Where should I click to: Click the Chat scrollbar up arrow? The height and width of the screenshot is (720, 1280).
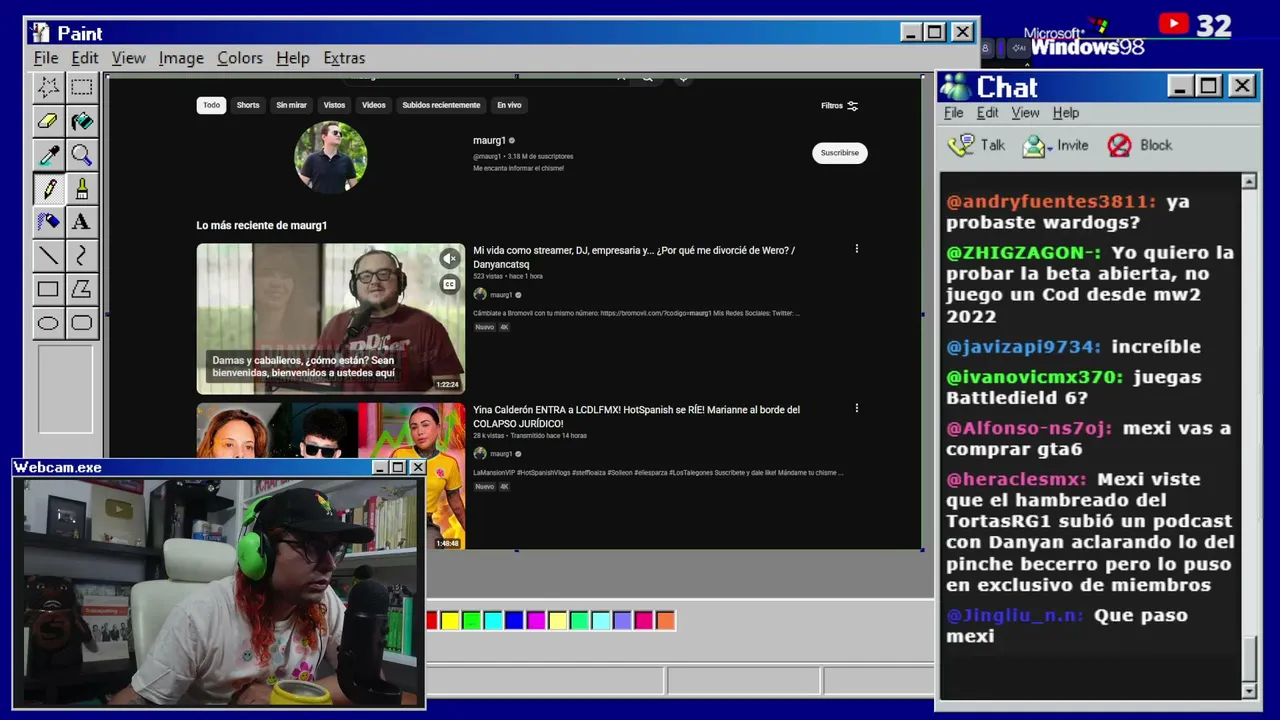1249,181
